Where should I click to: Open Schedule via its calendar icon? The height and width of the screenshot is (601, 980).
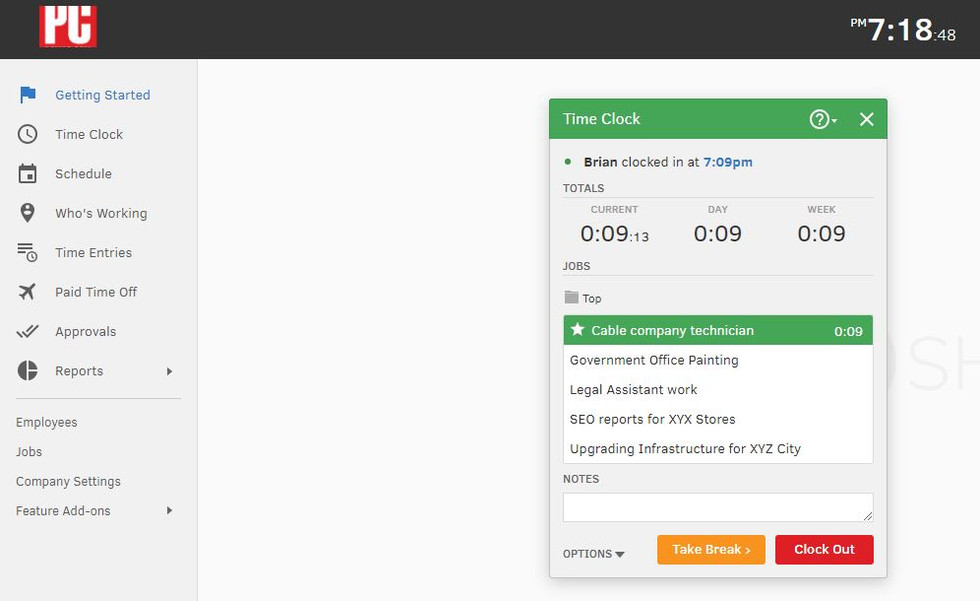coord(28,174)
